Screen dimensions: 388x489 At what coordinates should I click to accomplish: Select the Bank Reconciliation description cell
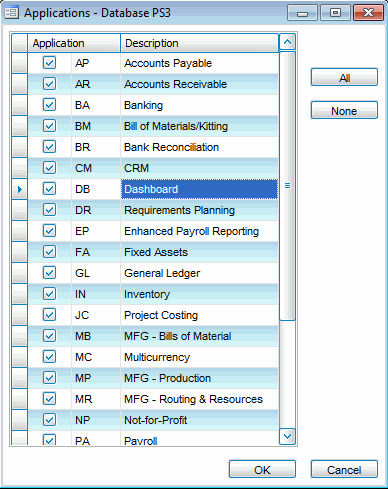coord(199,147)
